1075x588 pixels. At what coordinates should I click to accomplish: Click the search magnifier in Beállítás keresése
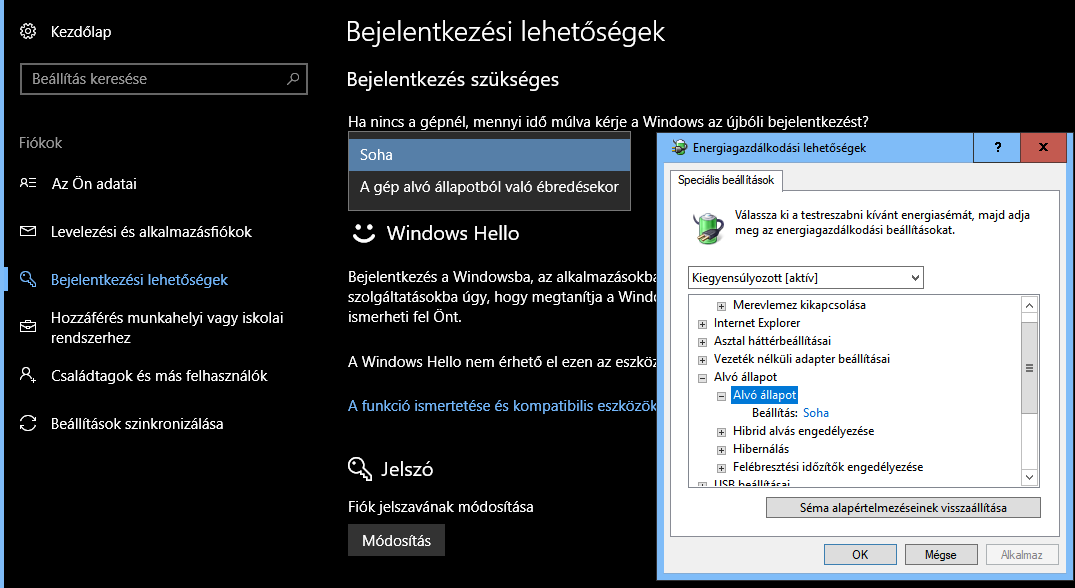click(x=293, y=78)
